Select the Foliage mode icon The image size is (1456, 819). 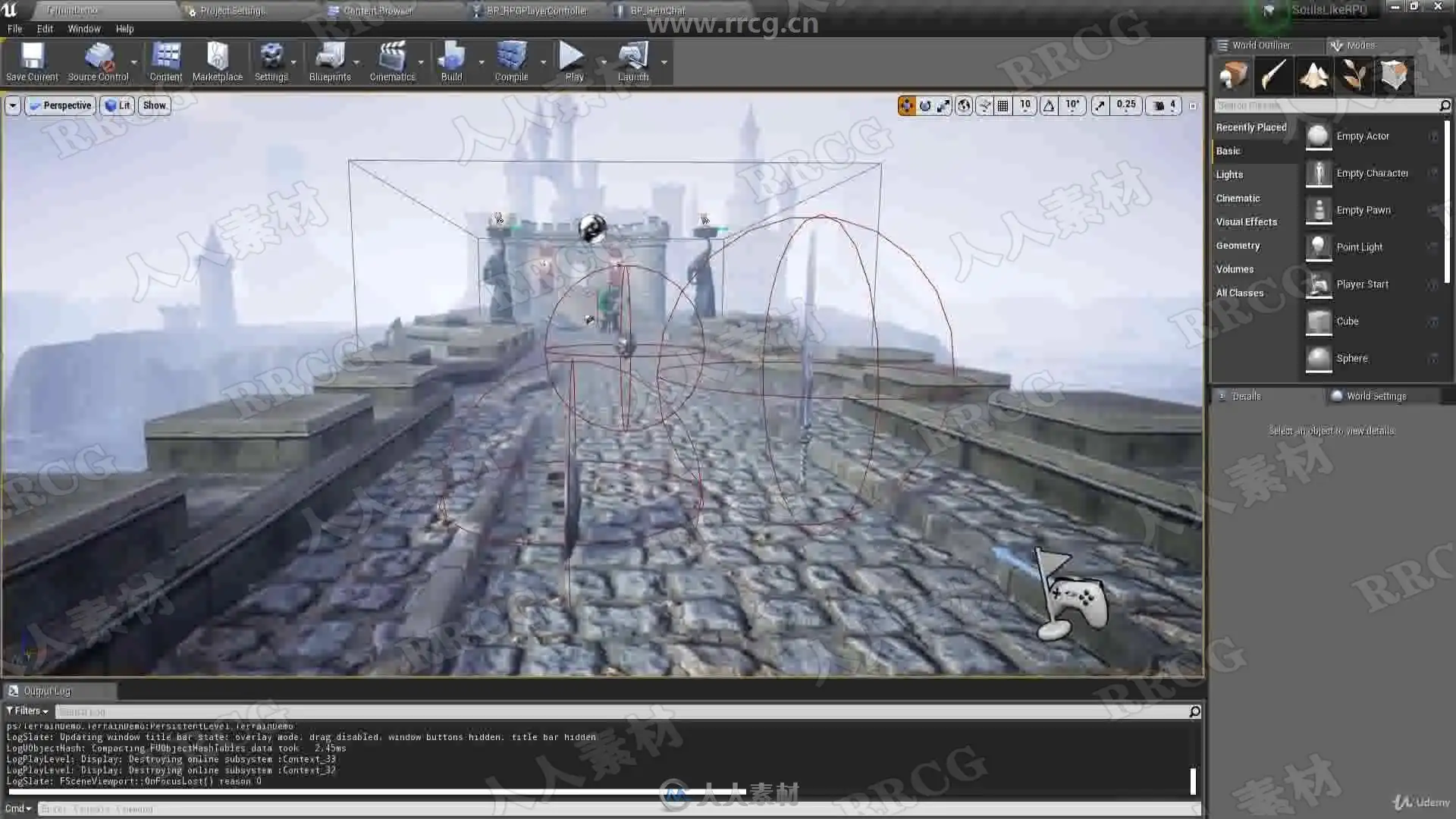pos(1354,76)
